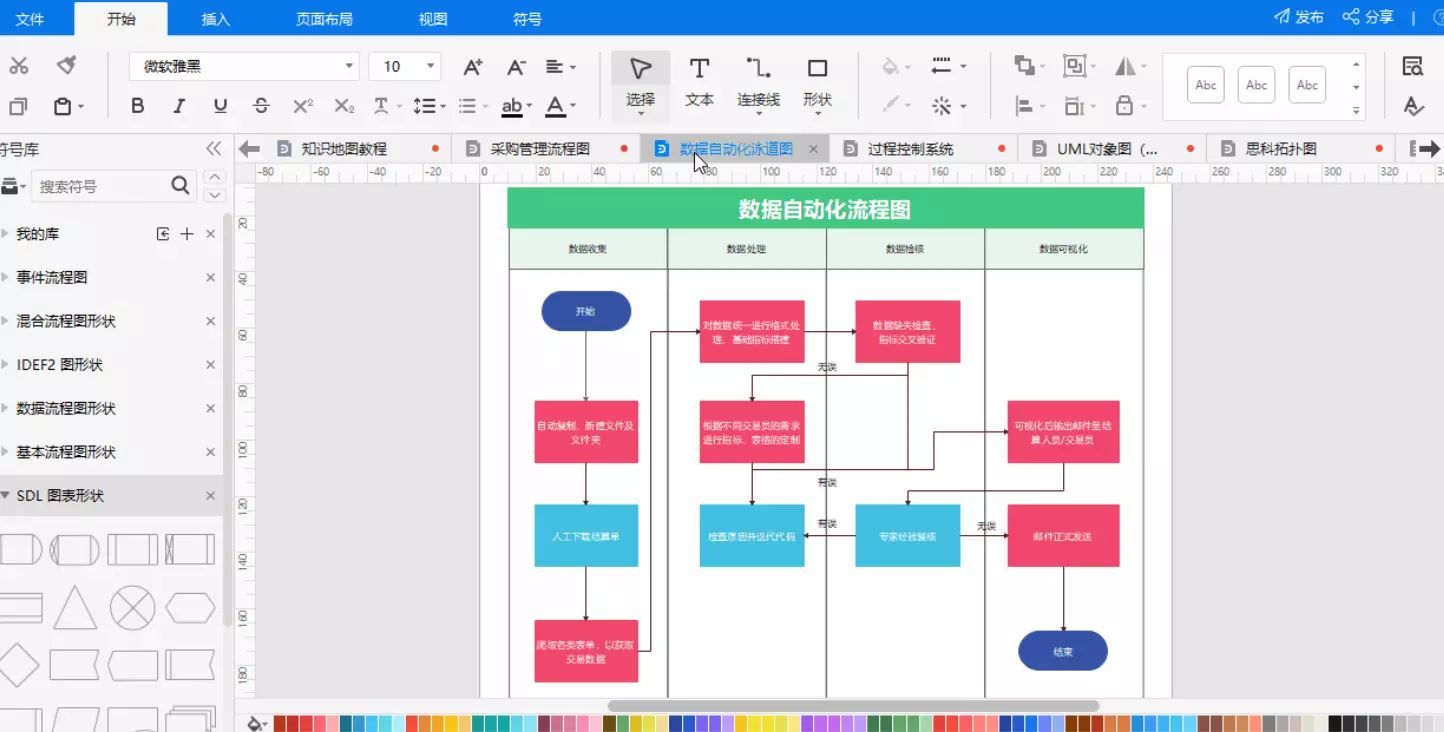This screenshot has width=1444, height=732.
Task: Click the increase font size icon
Action: [x=472, y=67]
